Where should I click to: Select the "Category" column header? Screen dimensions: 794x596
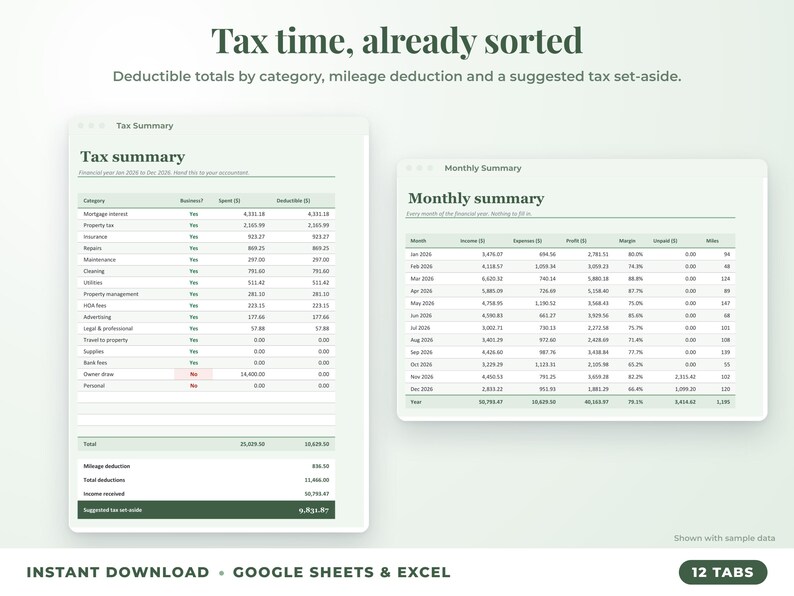pyautogui.click(x=94, y=201)
